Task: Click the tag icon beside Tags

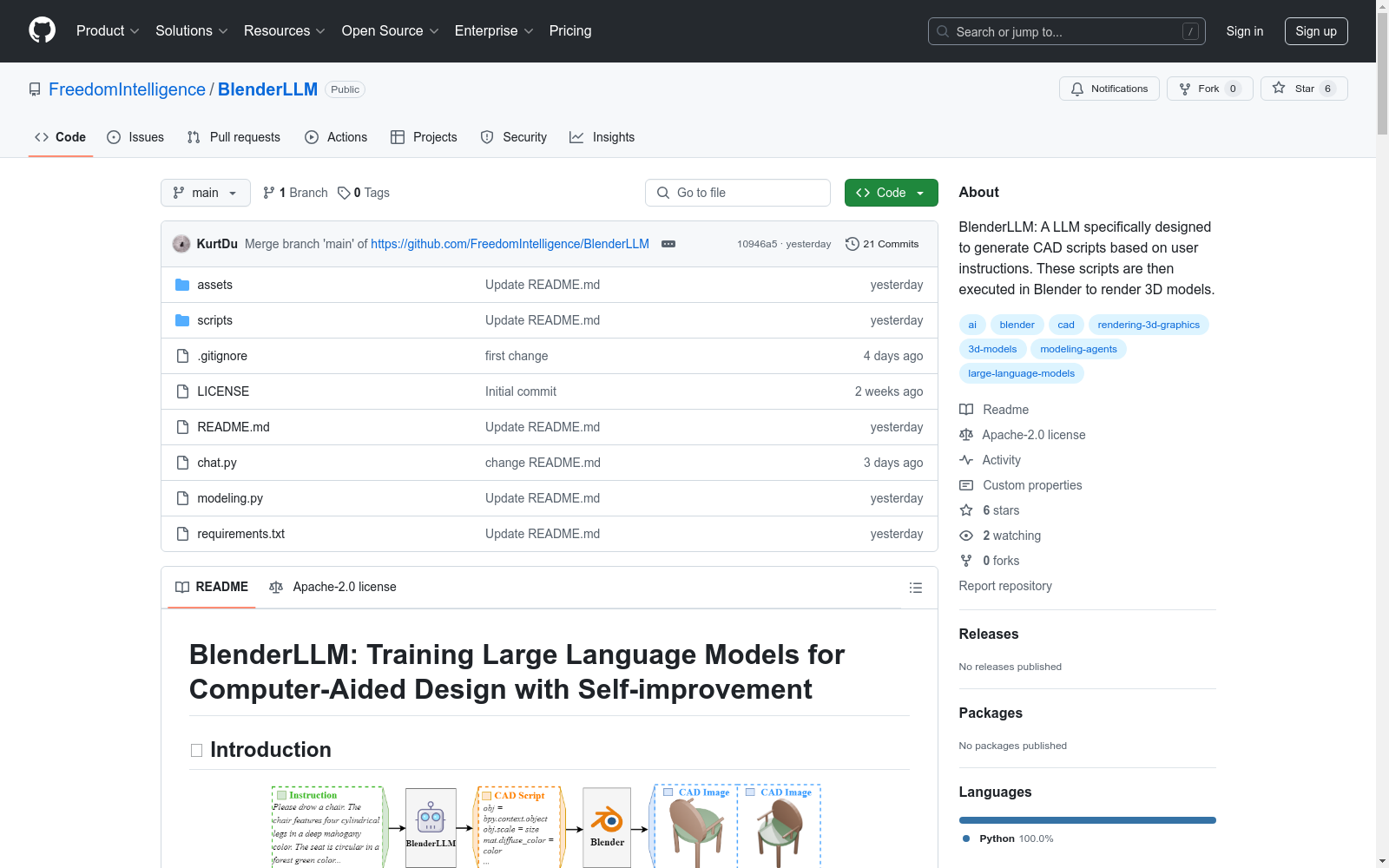Action: click(344, 193)
